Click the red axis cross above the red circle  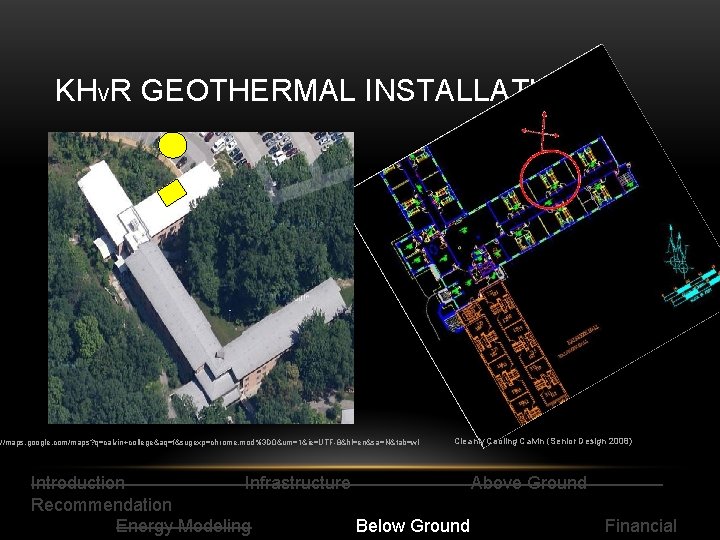[x=542, y=129]
